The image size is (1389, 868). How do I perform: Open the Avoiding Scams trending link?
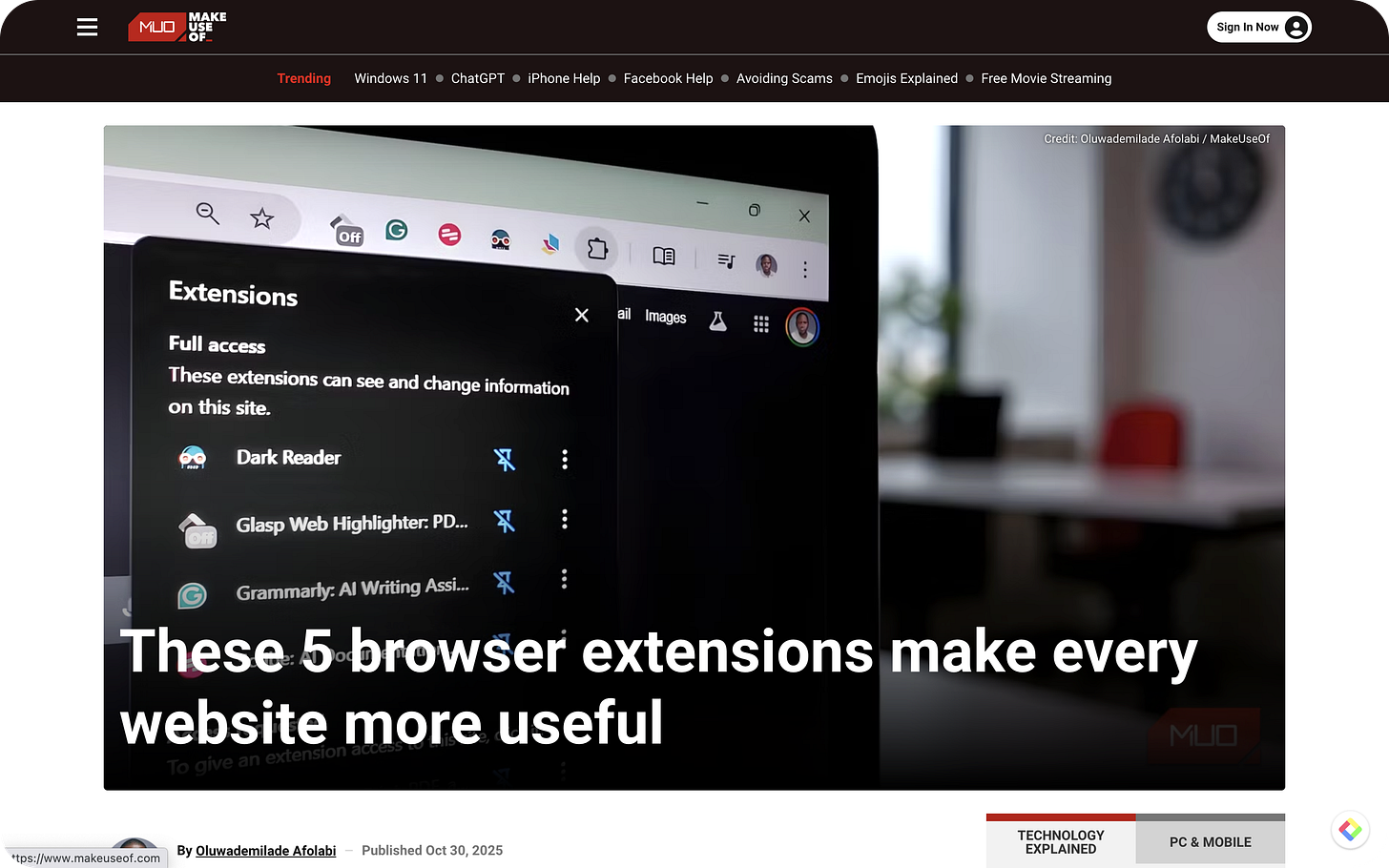click(784, 78)
